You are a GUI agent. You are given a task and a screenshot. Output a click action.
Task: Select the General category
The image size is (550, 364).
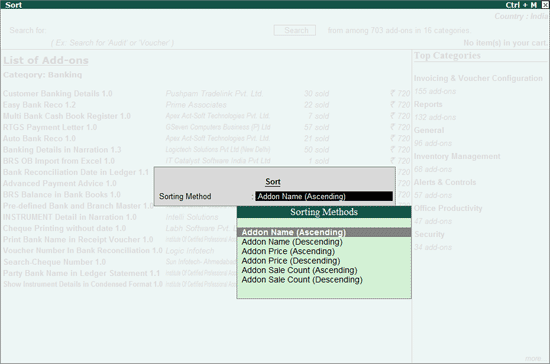[429, 130]
